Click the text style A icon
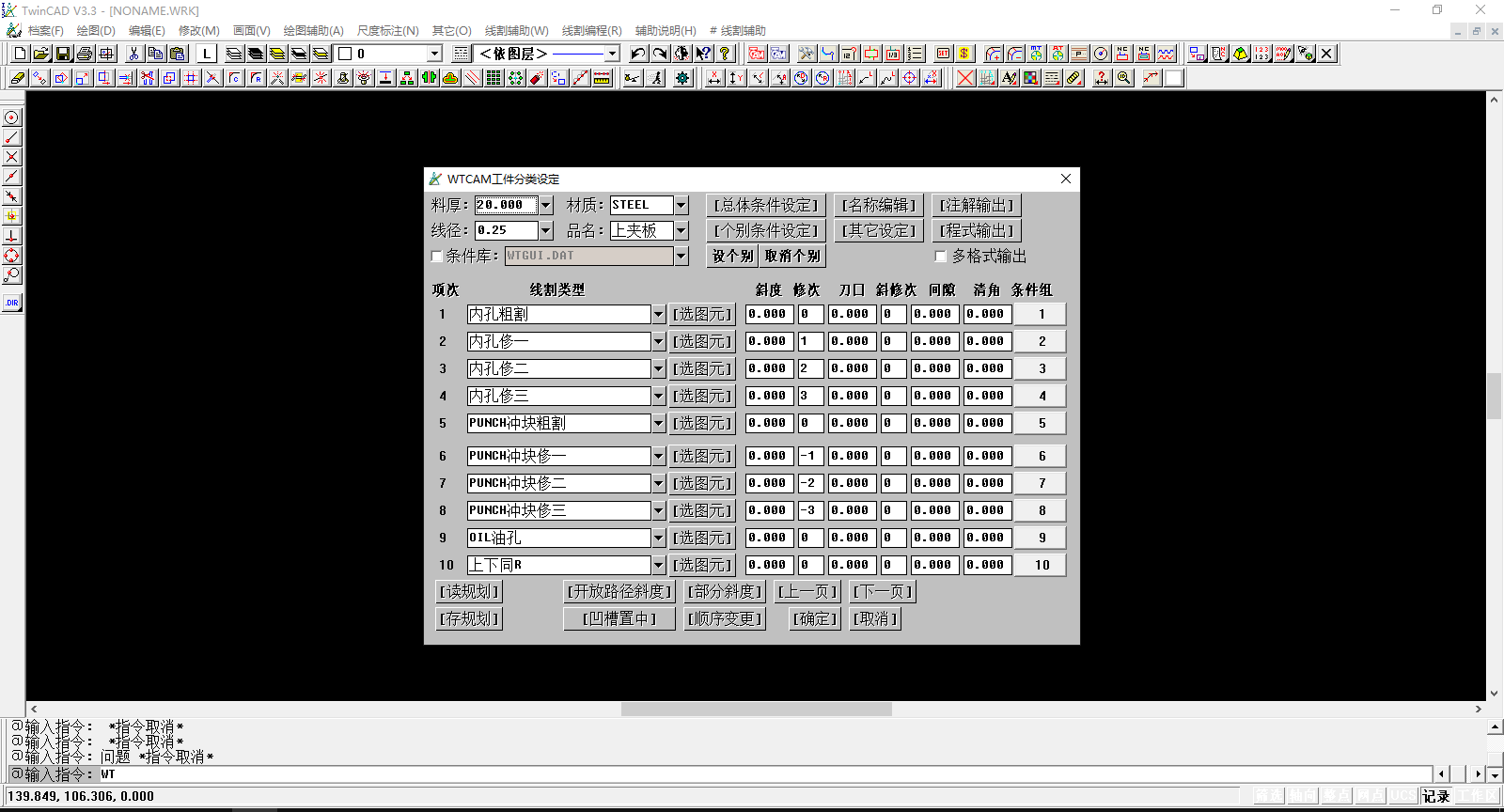This screenshot has height=812, width=1504. click(x=1010, y=78)
